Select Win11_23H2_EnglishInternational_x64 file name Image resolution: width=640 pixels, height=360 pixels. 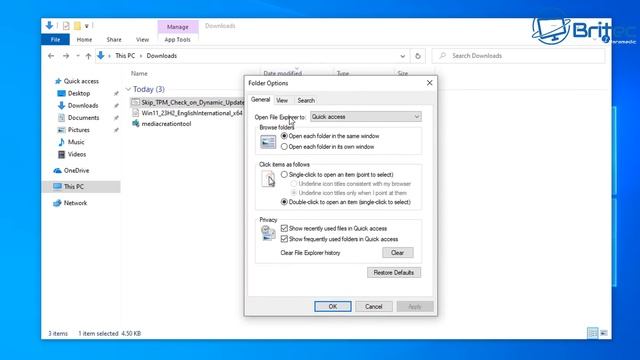click(192, 113)
